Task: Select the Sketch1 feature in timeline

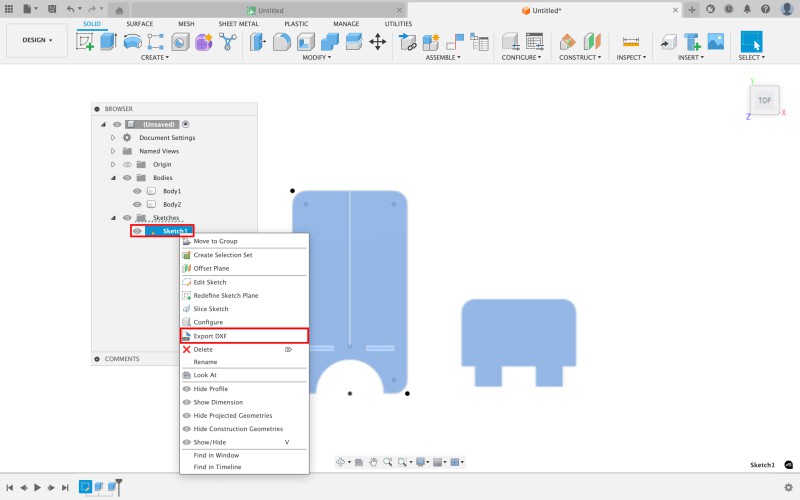Action: (85, 487)
